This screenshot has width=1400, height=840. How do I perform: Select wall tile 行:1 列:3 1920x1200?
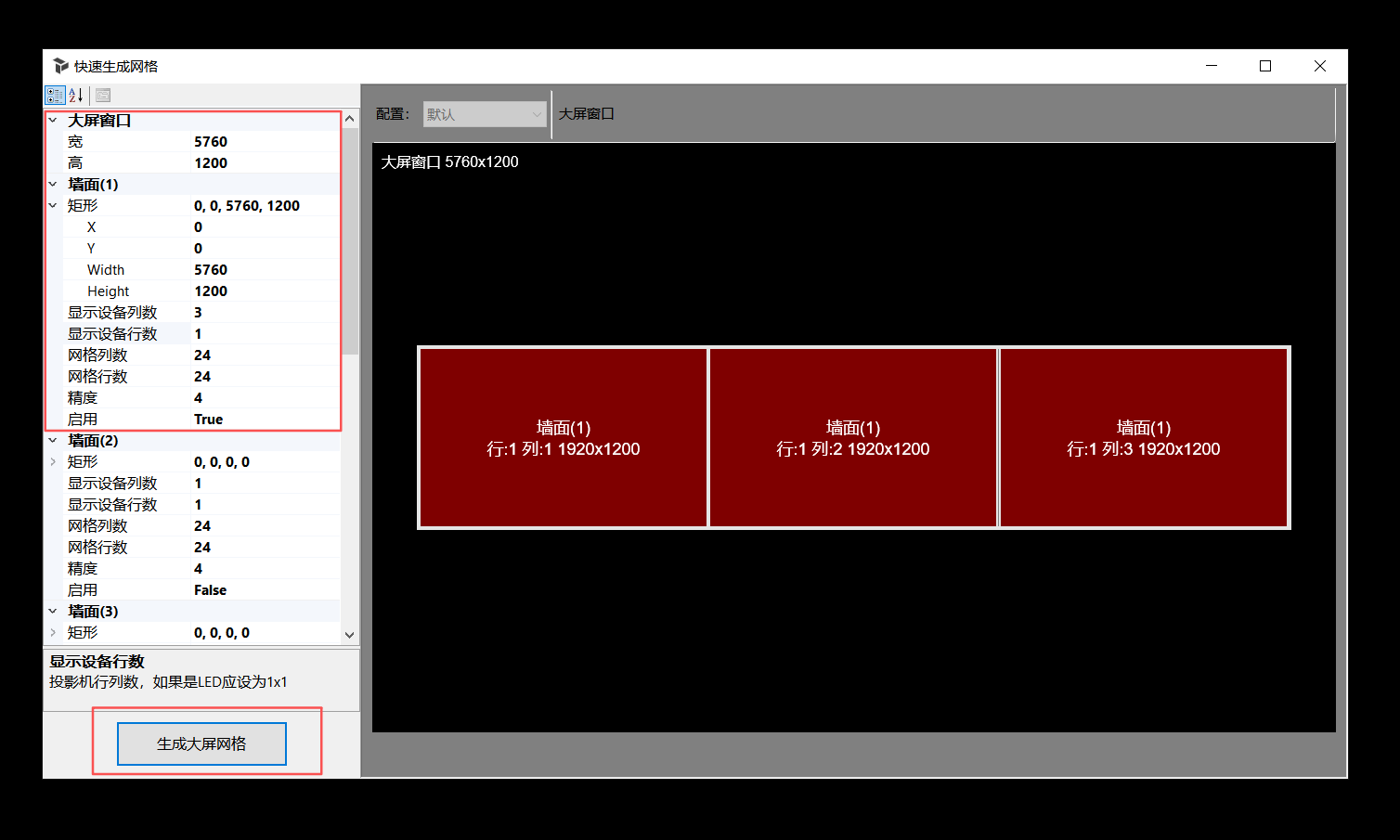1143,438
